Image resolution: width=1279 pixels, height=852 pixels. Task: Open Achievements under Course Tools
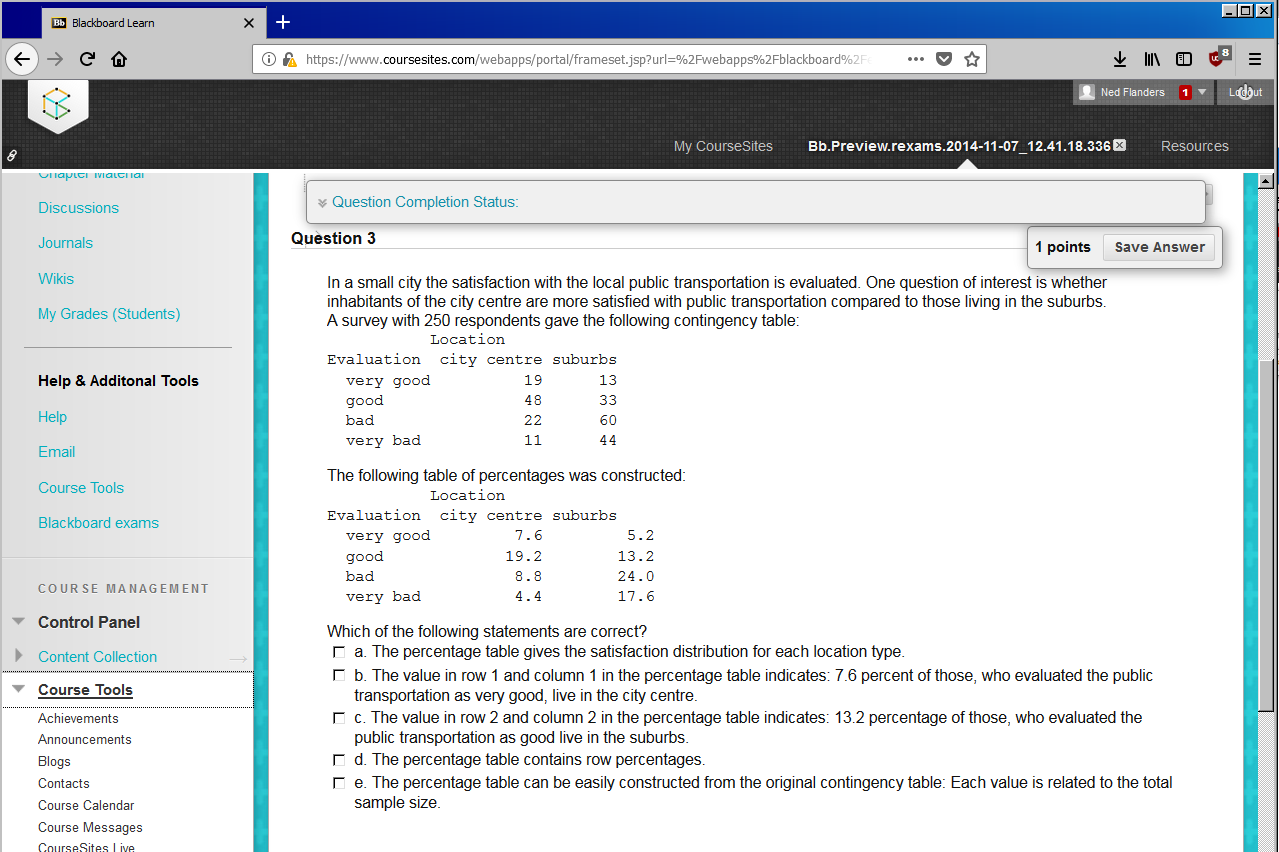[x=78, y=719]
